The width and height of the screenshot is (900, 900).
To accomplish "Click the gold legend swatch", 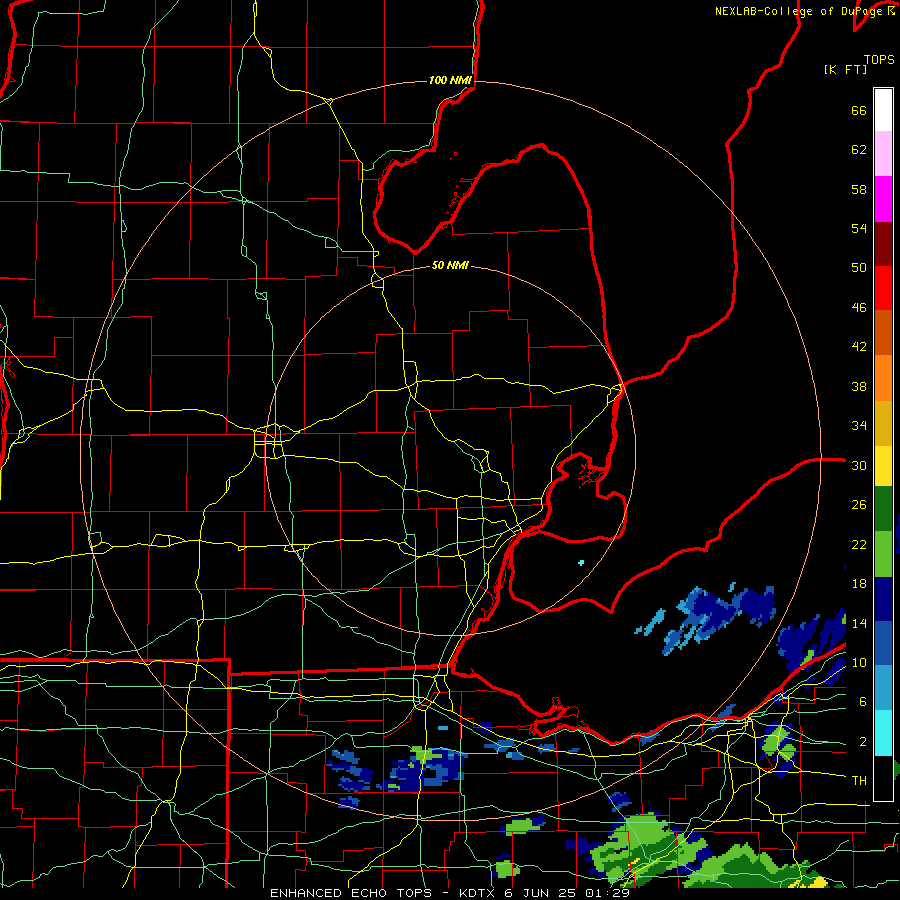I will pyautogui.click(x=883, y=423).
